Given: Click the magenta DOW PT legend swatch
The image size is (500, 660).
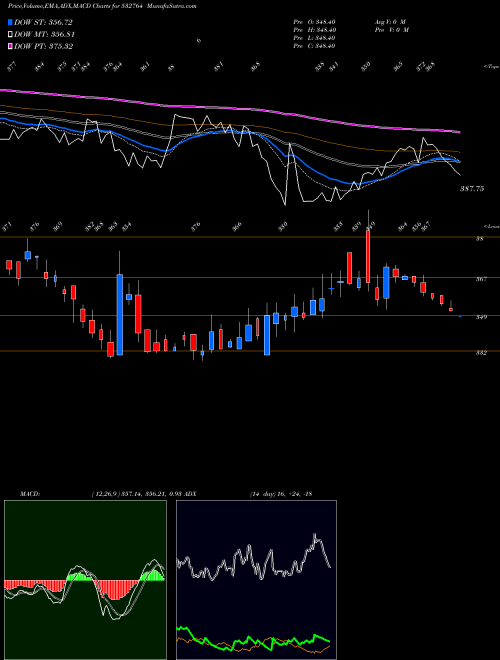Looking at the screenshot, I should 10,46.
